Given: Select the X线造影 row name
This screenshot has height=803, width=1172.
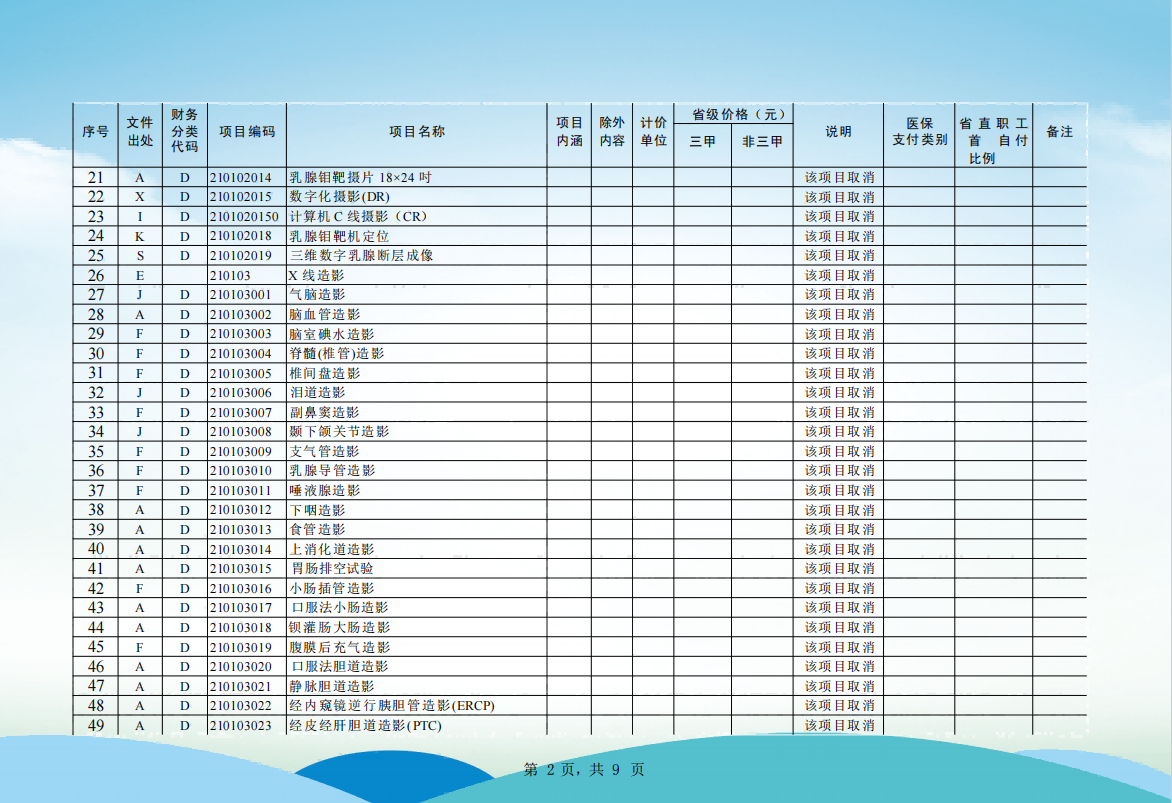Looking at the screenshot, I should 316,275.
